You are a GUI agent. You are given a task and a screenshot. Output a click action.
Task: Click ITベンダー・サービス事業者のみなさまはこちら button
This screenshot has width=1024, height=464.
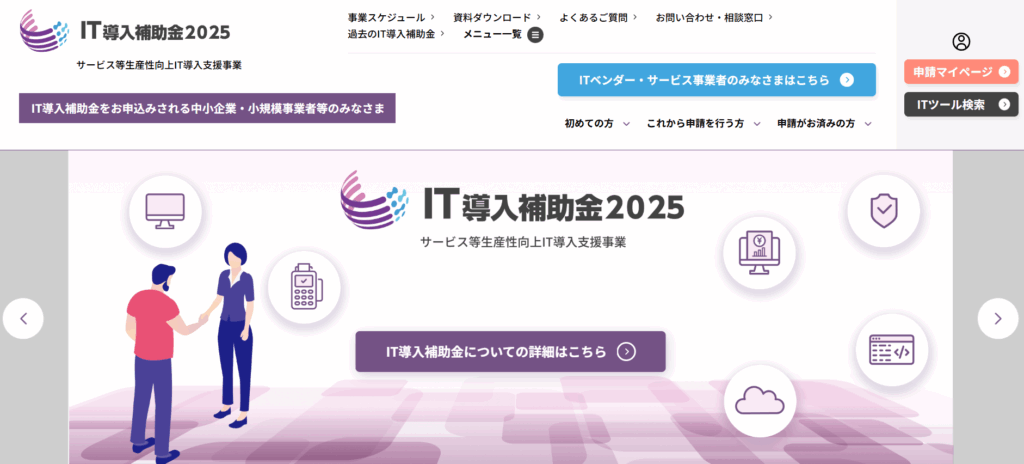[x=716, y=80]
